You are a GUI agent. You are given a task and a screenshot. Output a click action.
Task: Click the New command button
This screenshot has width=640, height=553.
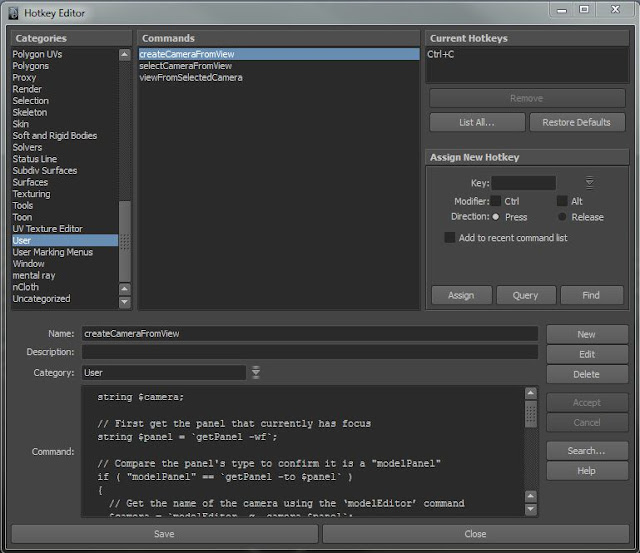(x=587, y=334)
